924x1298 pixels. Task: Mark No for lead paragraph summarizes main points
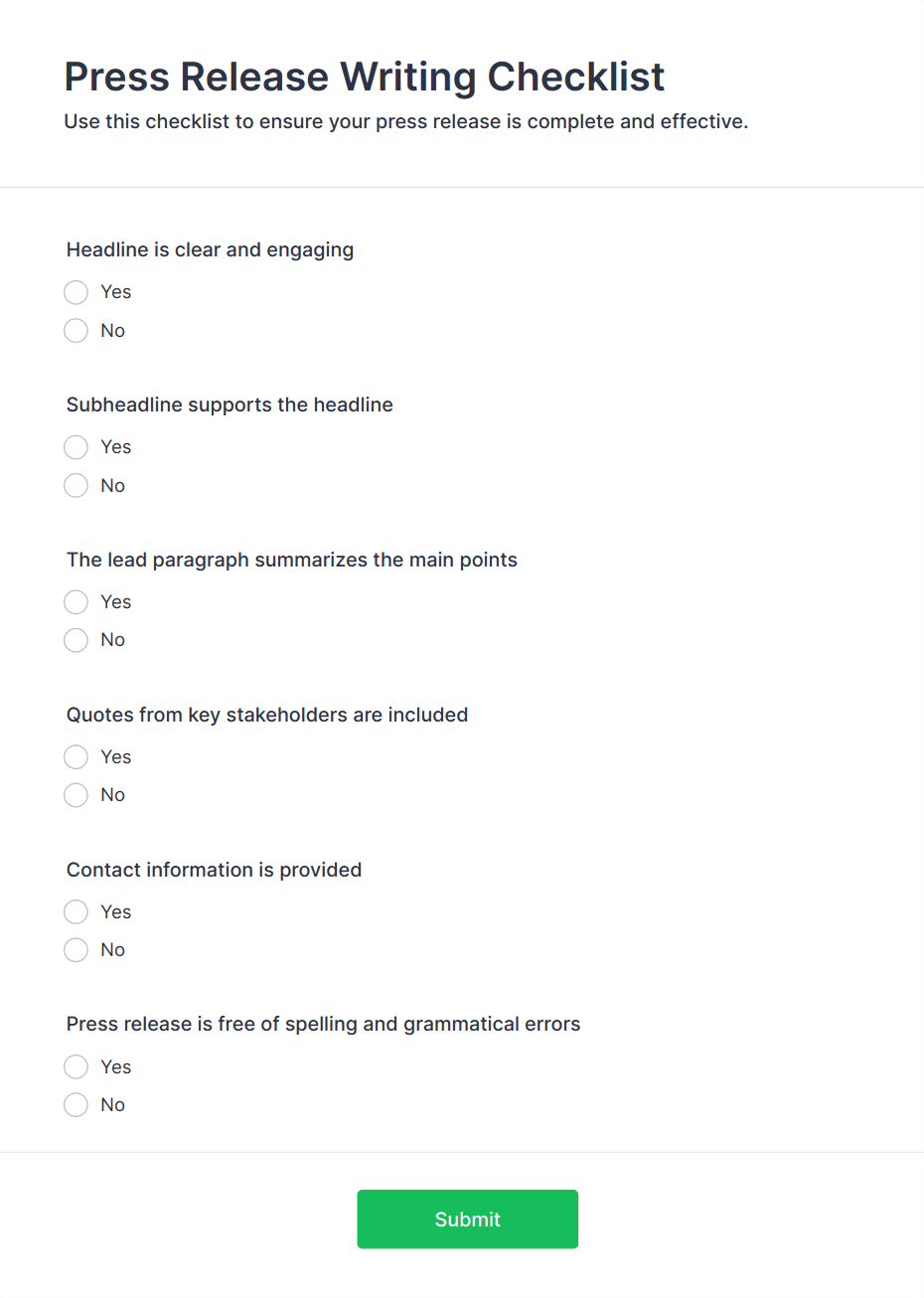(77, 640)
